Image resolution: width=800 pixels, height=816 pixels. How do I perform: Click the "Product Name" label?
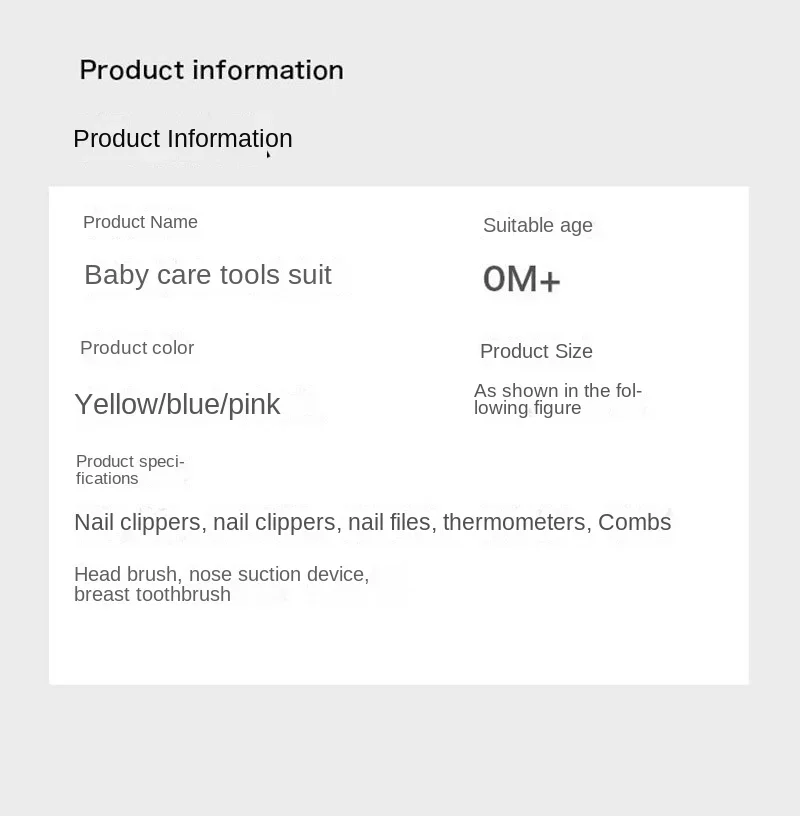tap(140, 222)
